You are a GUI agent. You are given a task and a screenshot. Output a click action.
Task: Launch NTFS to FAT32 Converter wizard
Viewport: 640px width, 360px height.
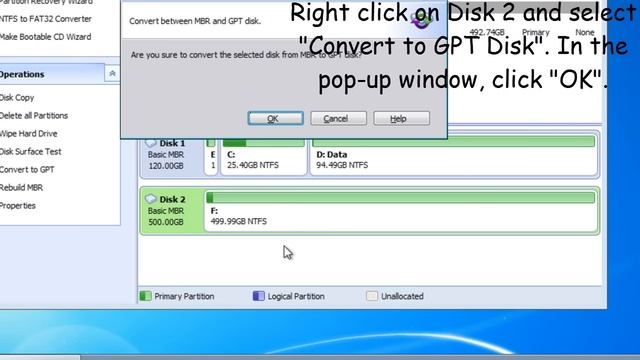(46, 19)
